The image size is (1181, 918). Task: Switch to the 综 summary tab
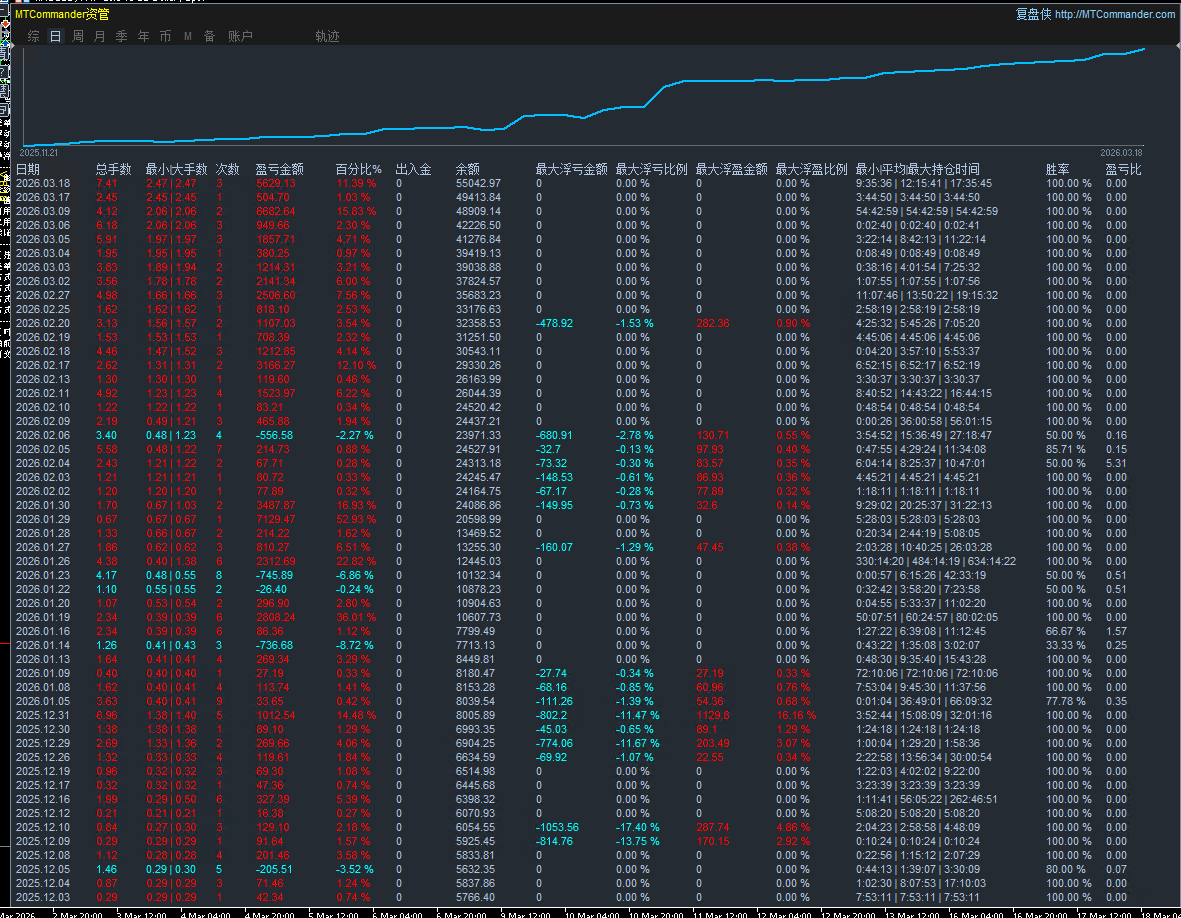(x=34, y=36)
